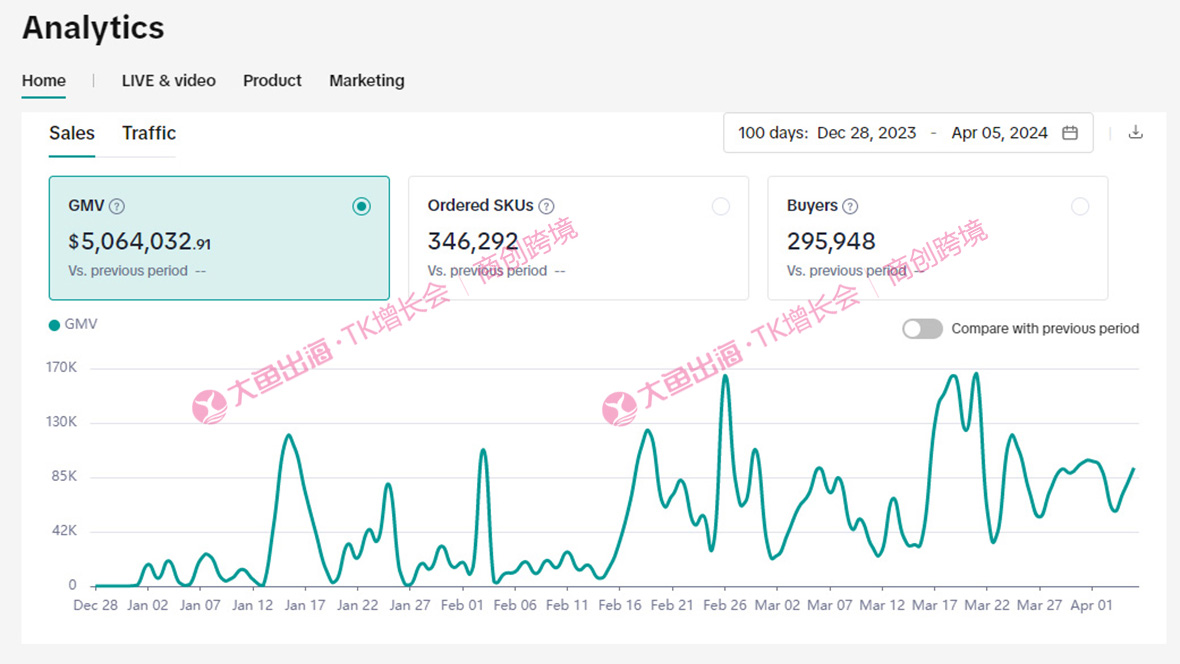Click the GMV legend dot
Viewport: 1180px width, 664px height.
pos(54,325)
